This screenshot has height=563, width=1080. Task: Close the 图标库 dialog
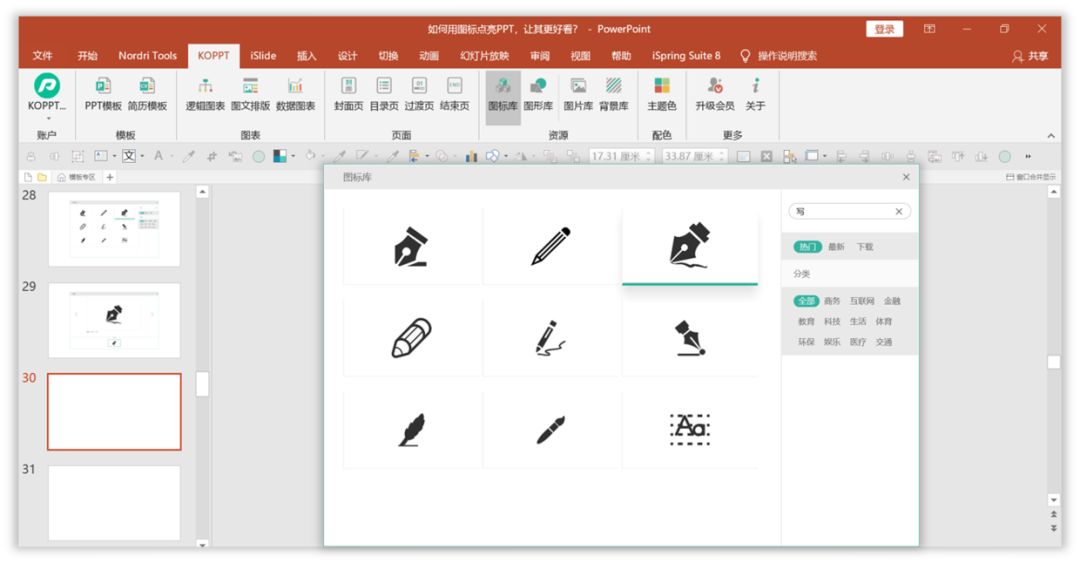pyautogui.click(x=906, y=177)
